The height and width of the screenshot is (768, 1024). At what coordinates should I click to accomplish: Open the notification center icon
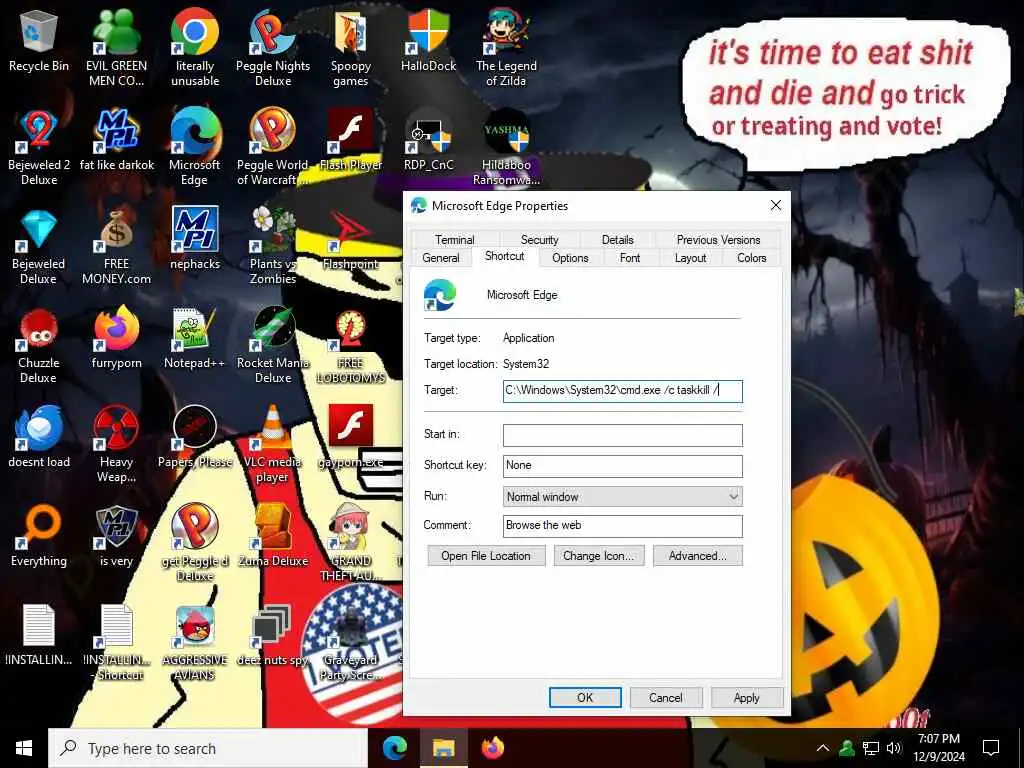point(991,748)
